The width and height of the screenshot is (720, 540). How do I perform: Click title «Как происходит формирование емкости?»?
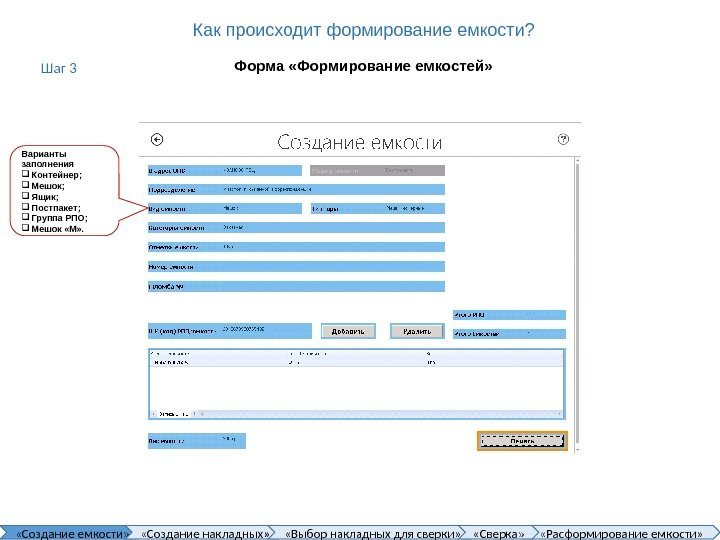[x=363, y=30]
